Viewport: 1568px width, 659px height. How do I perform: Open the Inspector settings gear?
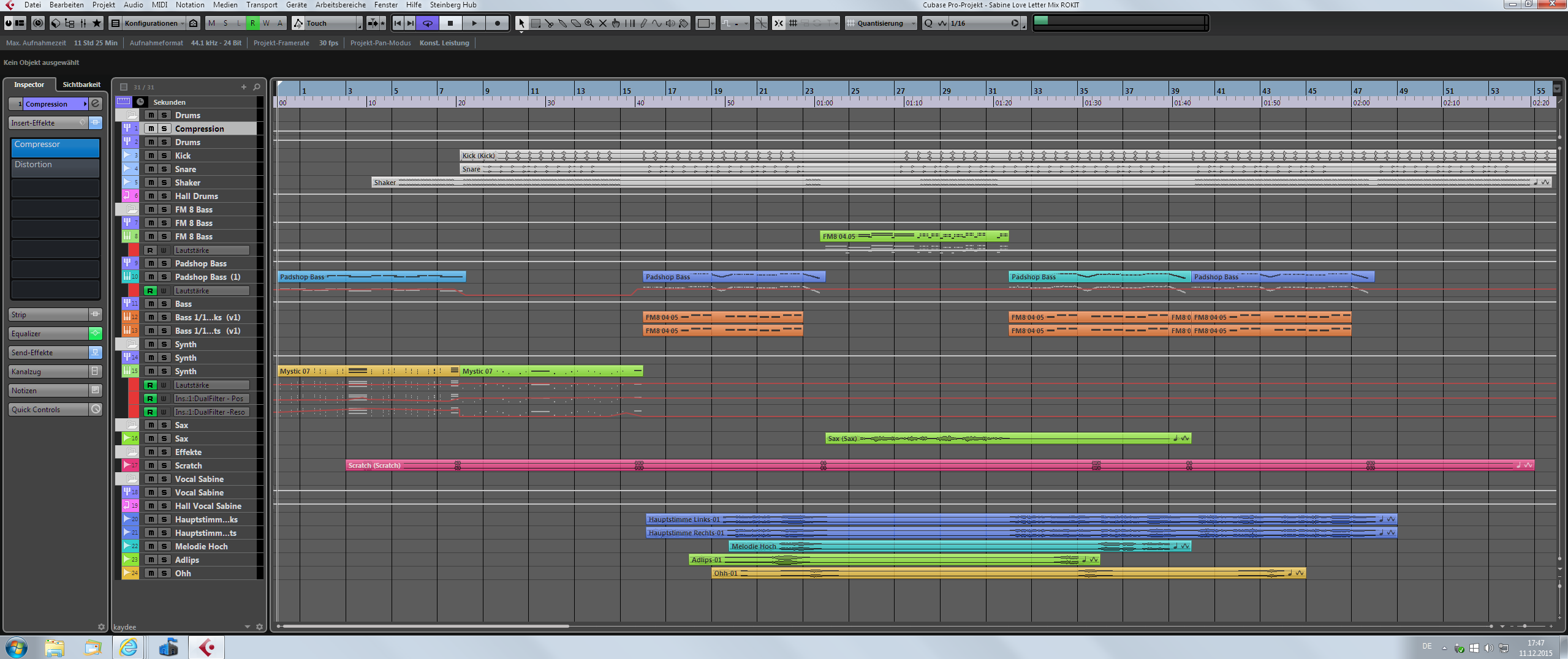[101, 627]
